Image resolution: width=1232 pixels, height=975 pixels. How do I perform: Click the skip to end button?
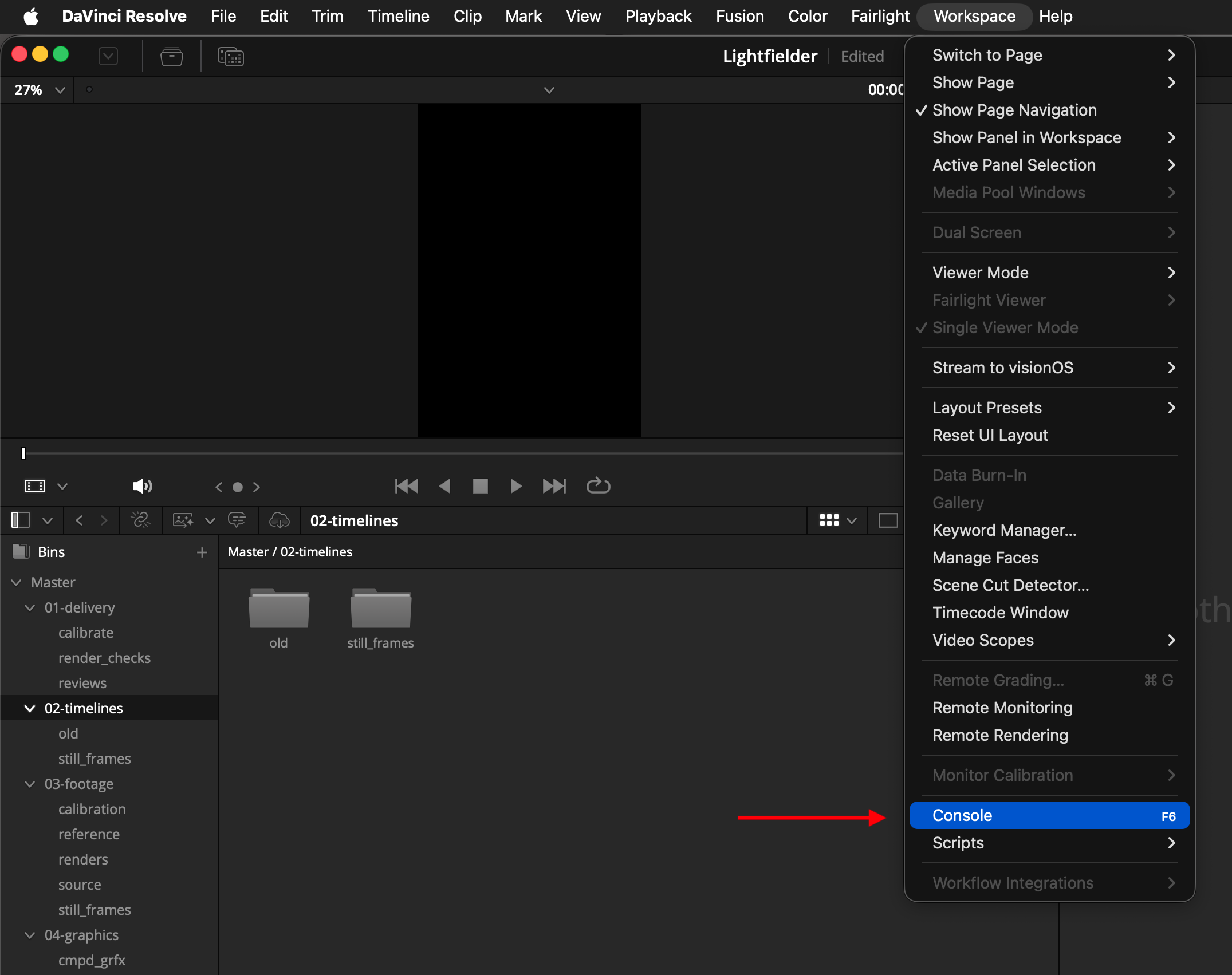point(554,486)
